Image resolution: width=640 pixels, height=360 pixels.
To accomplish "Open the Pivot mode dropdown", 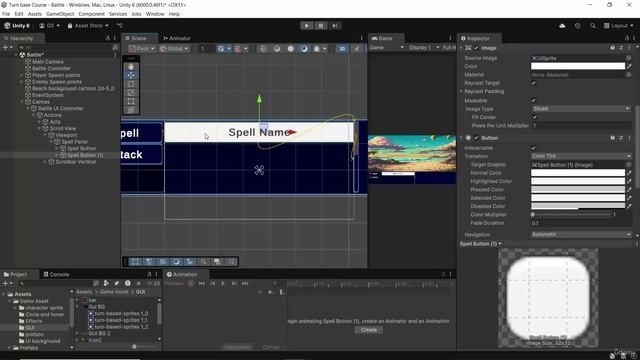I will pyautogui.click(x=142, y=49).
